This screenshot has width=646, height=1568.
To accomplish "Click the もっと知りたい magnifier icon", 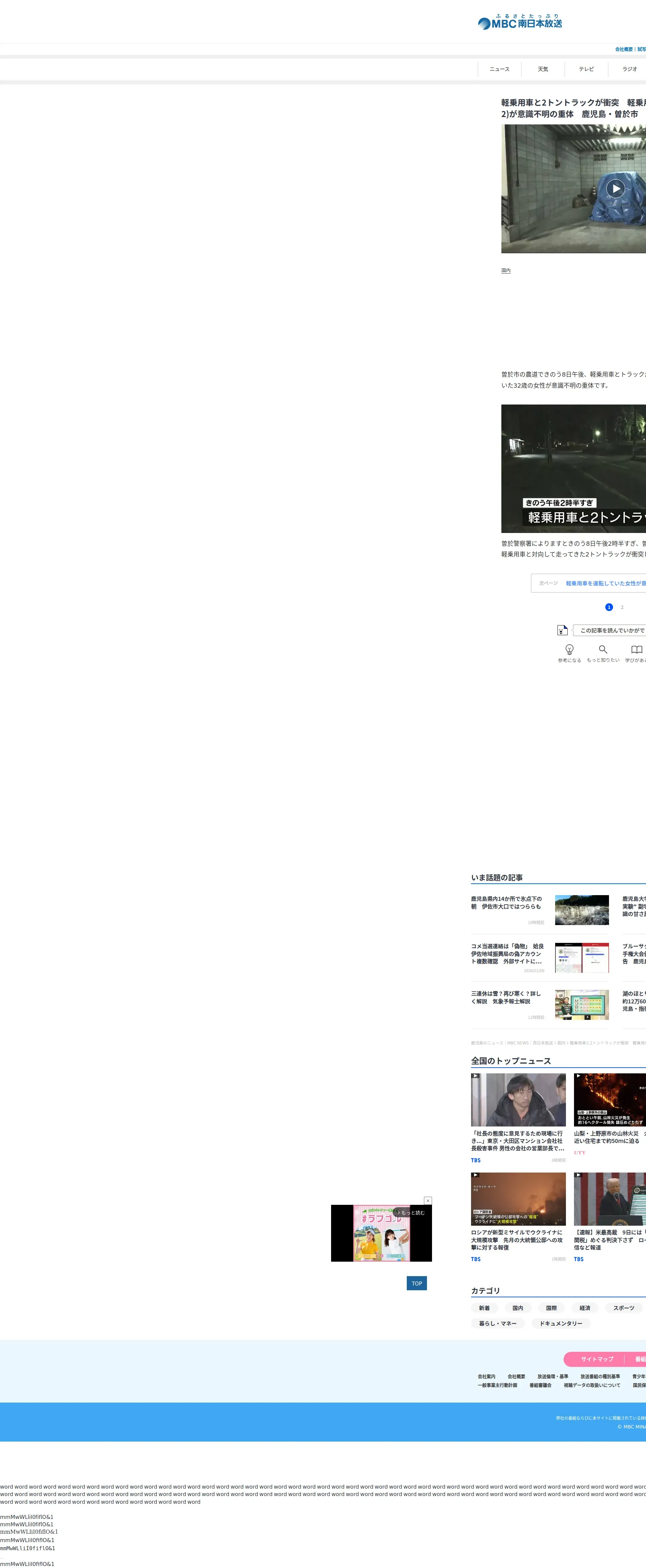I will coord(603,649).
